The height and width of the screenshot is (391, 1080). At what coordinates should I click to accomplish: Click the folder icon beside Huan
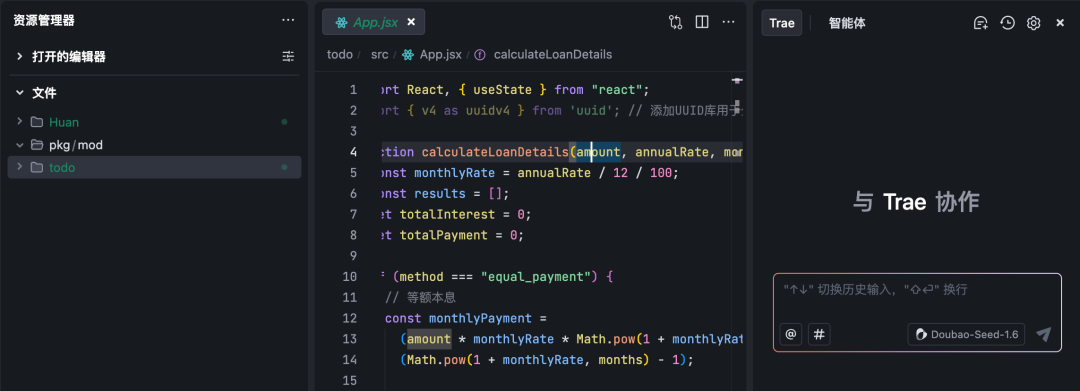pyautogui.click(x=37, y=122)
